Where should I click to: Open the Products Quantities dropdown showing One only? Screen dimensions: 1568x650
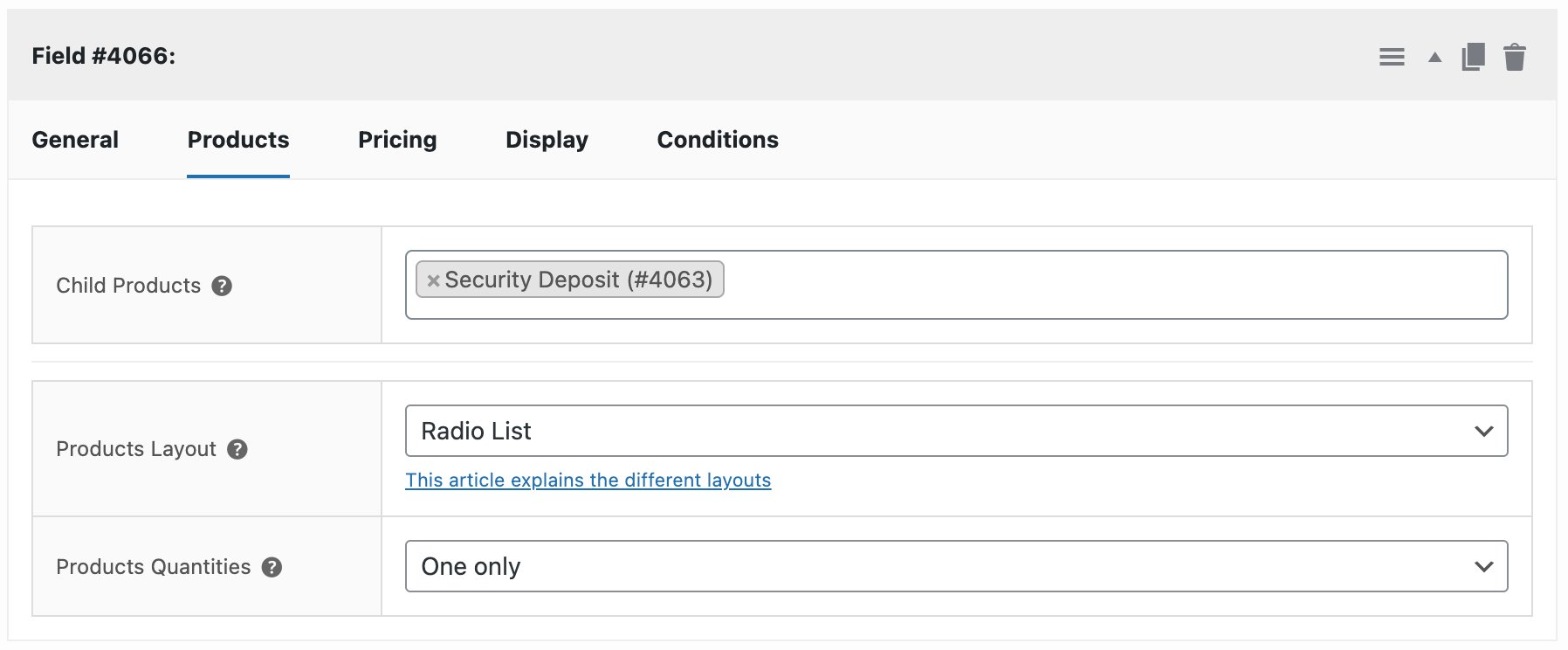point(956,566)
